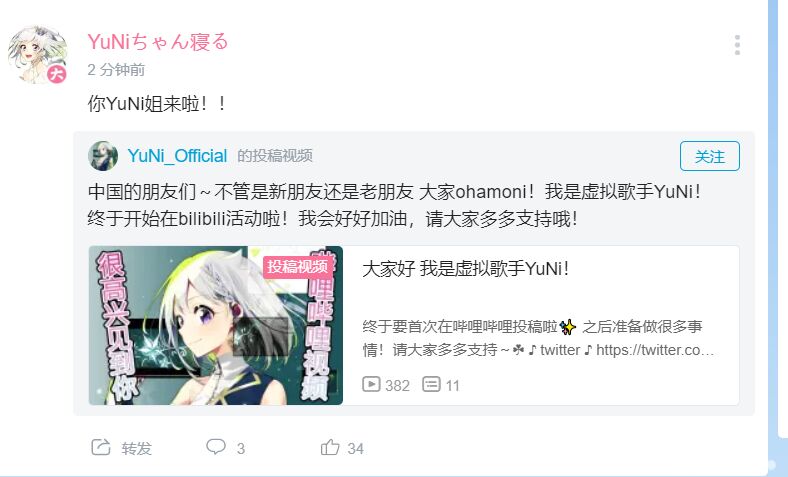Click the danmaku count icon showing 11

[x=431, y=385]
